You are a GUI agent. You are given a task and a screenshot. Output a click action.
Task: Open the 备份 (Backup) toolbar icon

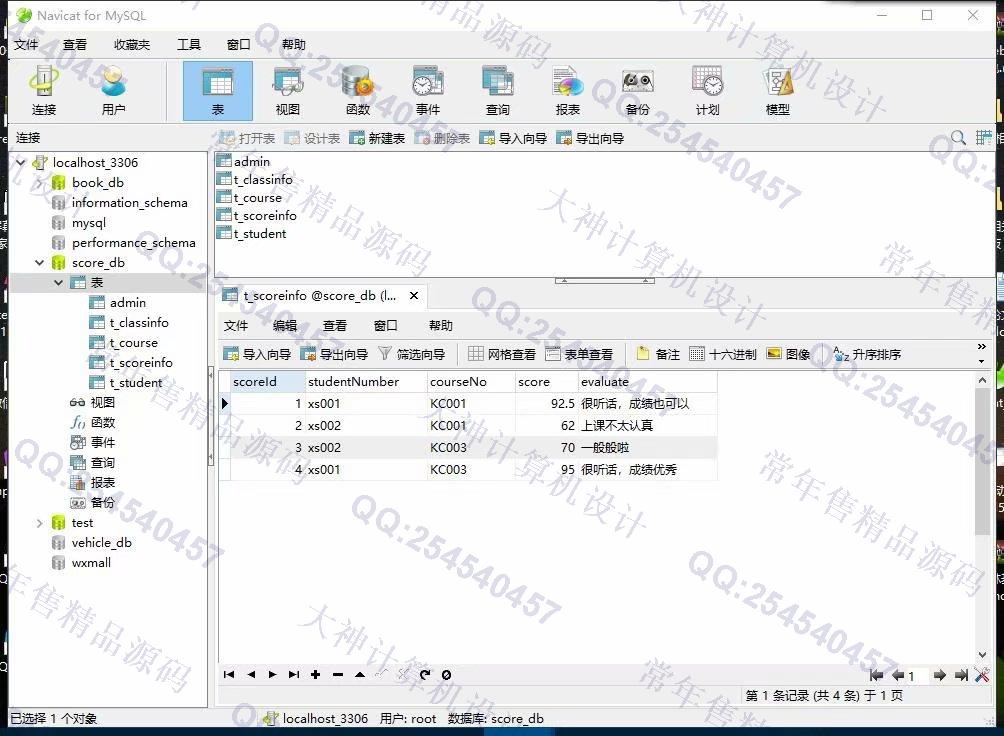[x=638, y=91]
